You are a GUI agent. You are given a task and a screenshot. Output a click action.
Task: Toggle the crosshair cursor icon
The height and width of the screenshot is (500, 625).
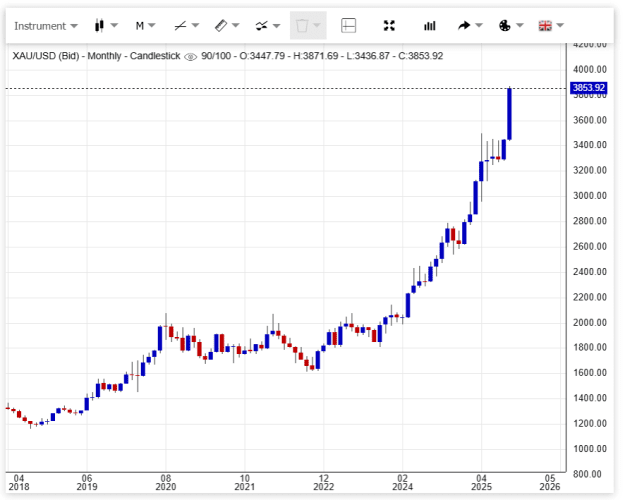point(348,26)
